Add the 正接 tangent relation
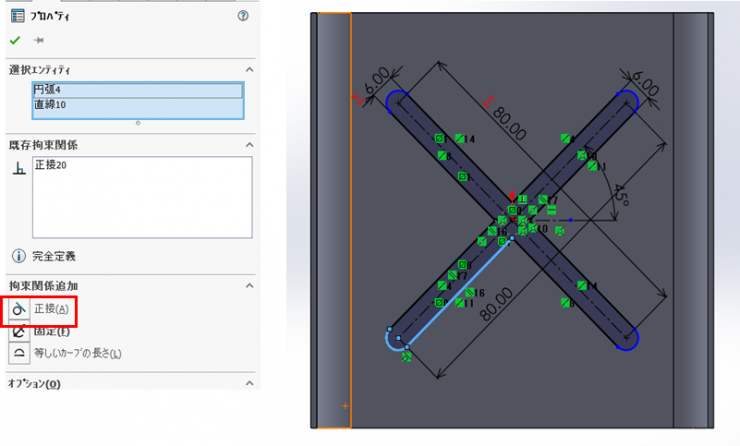The image size is (740, 446). [x=20, y=310]
